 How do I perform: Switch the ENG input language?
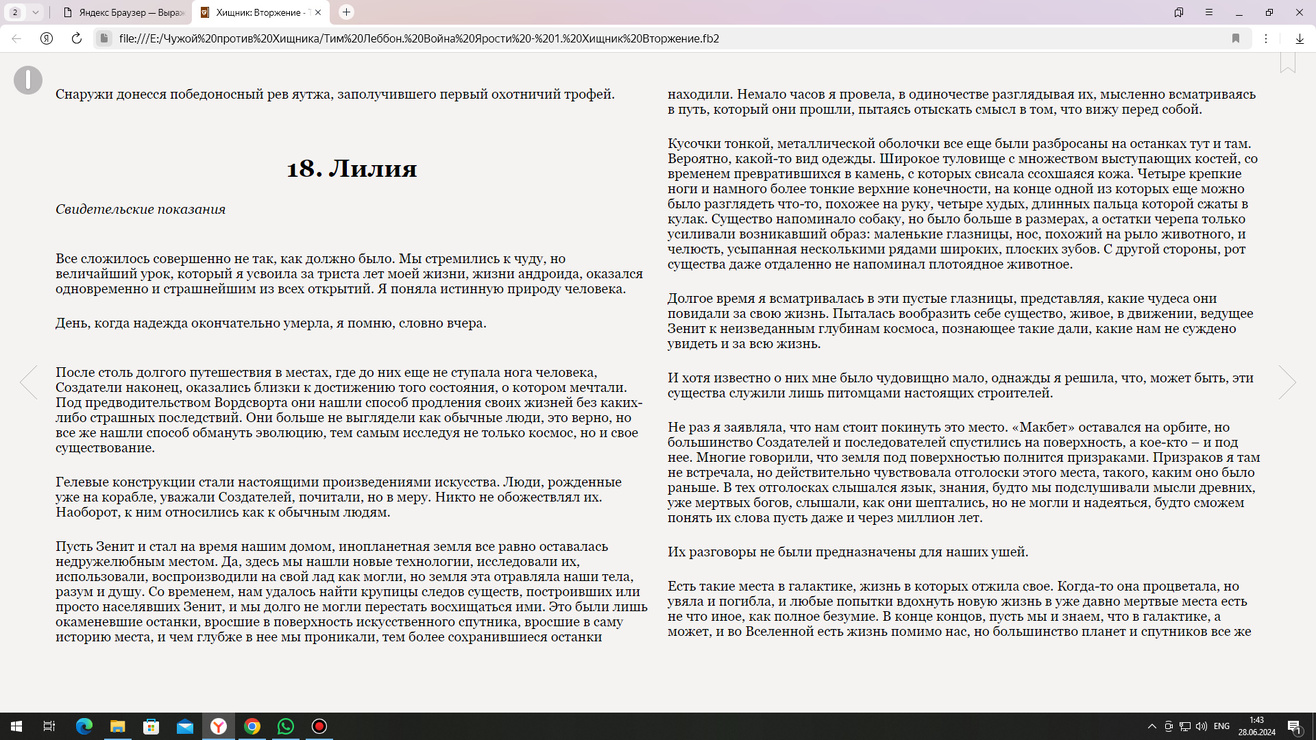(x=1221, y=726)
